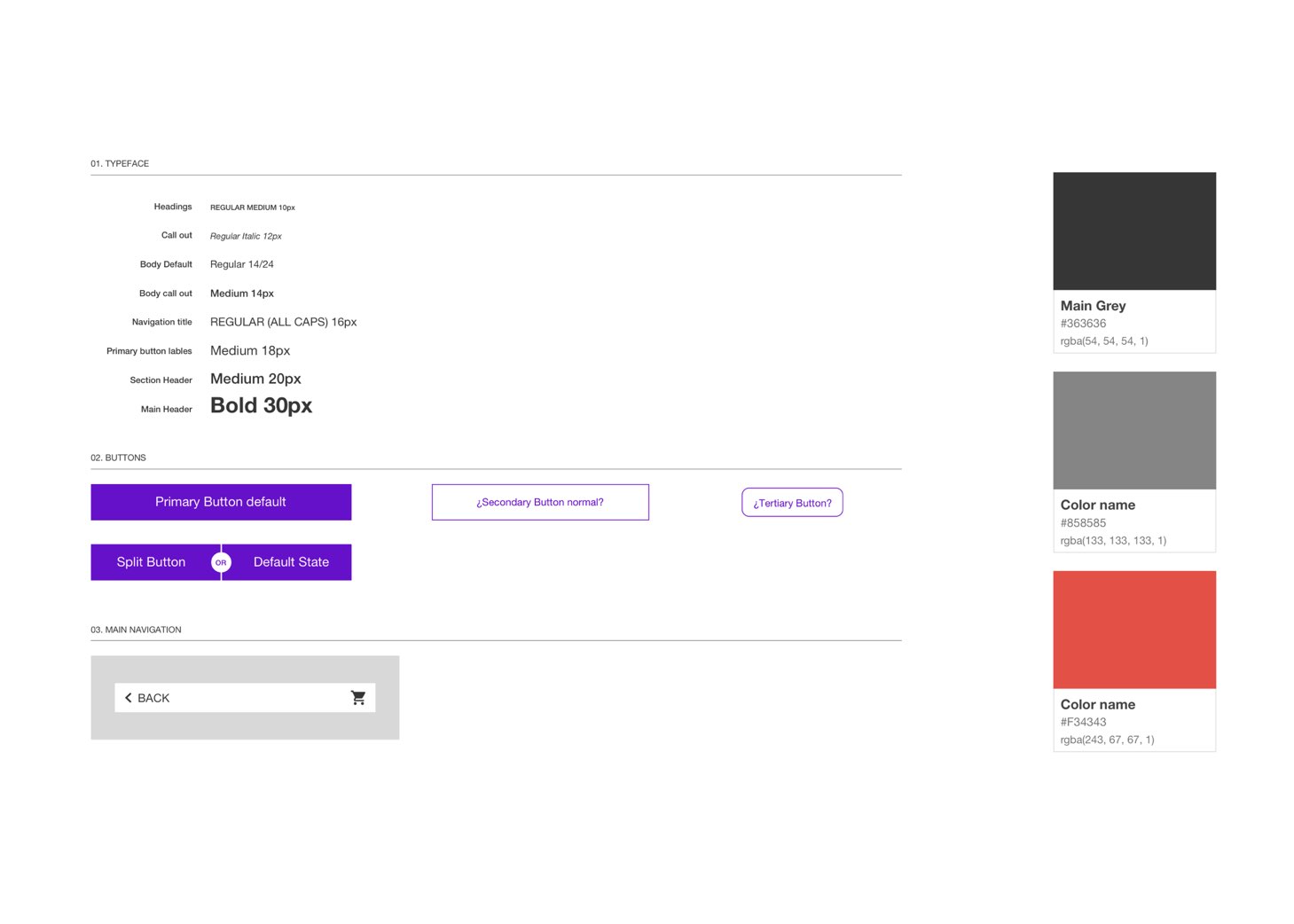Click the BACK navigation label
Image resolution: width=1294 pixels, height=924 pixels.
(153, 698)
